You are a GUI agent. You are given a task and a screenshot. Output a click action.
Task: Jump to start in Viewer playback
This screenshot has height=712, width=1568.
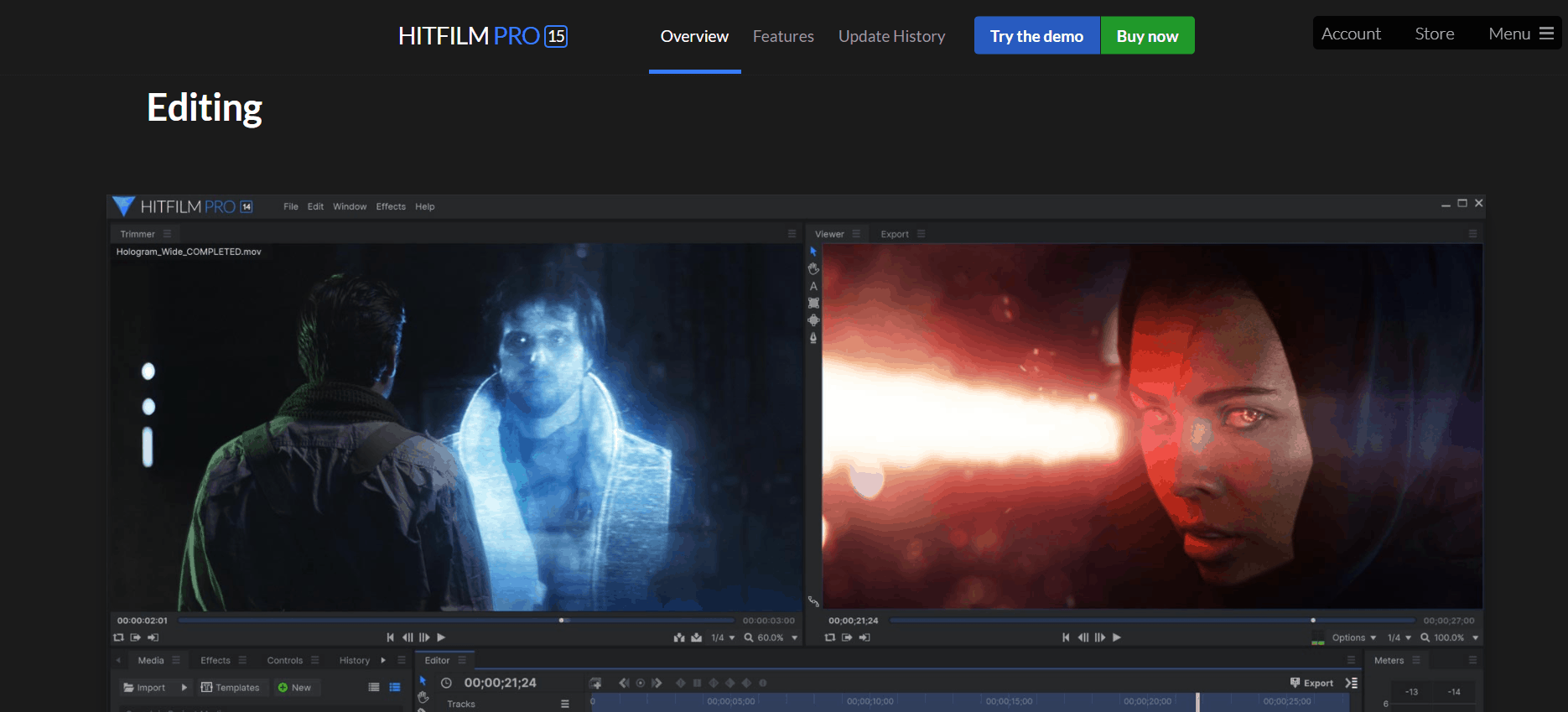pos(1066,637)
